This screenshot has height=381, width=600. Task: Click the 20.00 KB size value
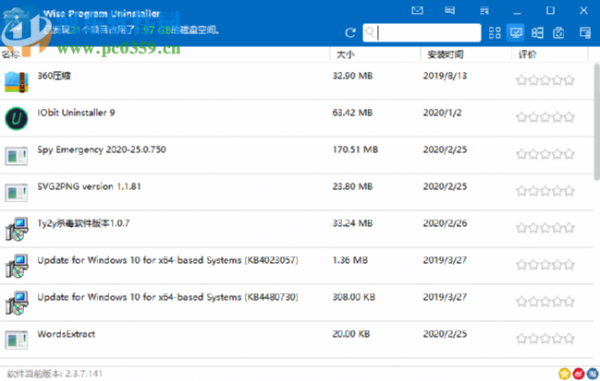point(351,334)
